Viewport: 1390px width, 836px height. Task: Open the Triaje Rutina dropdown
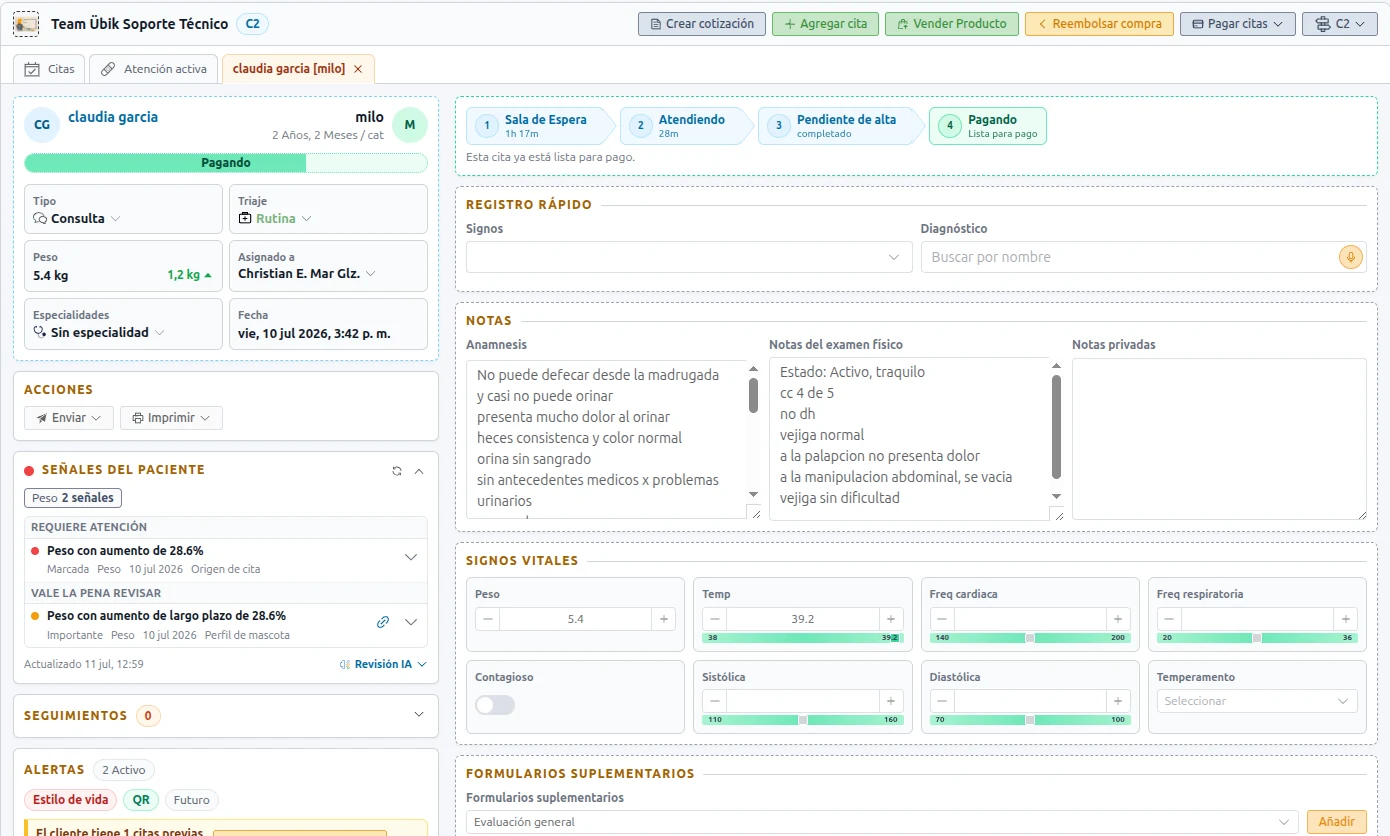coord(276,218)
